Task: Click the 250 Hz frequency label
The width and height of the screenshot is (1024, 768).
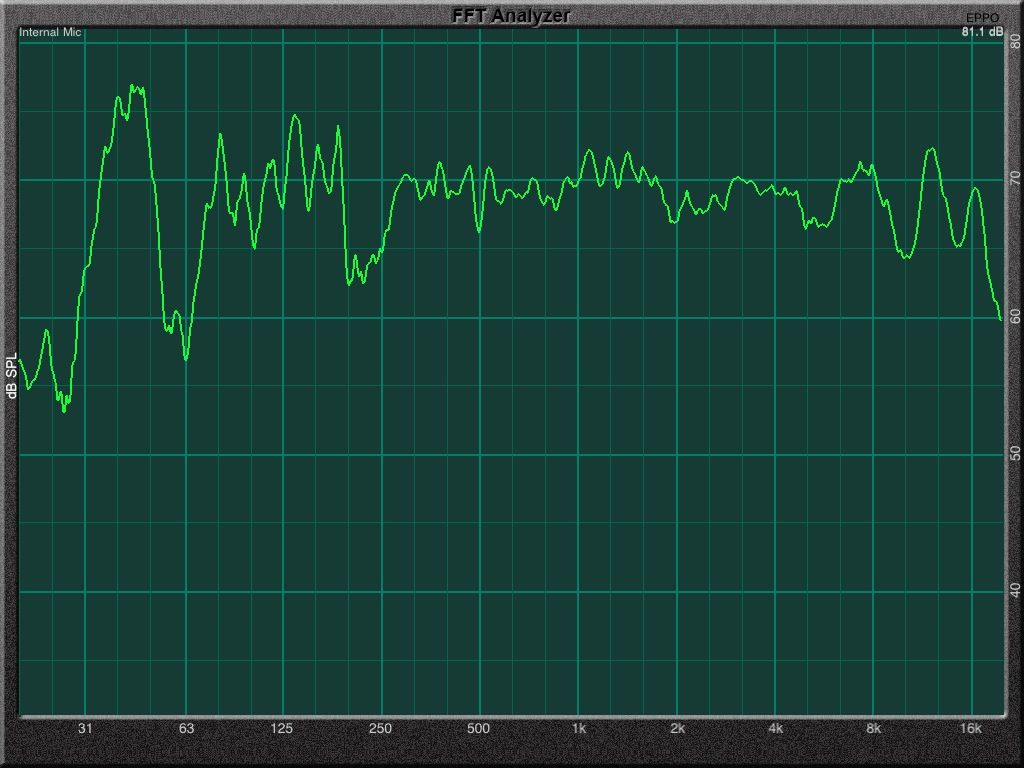Action: [x=380, y=728]
